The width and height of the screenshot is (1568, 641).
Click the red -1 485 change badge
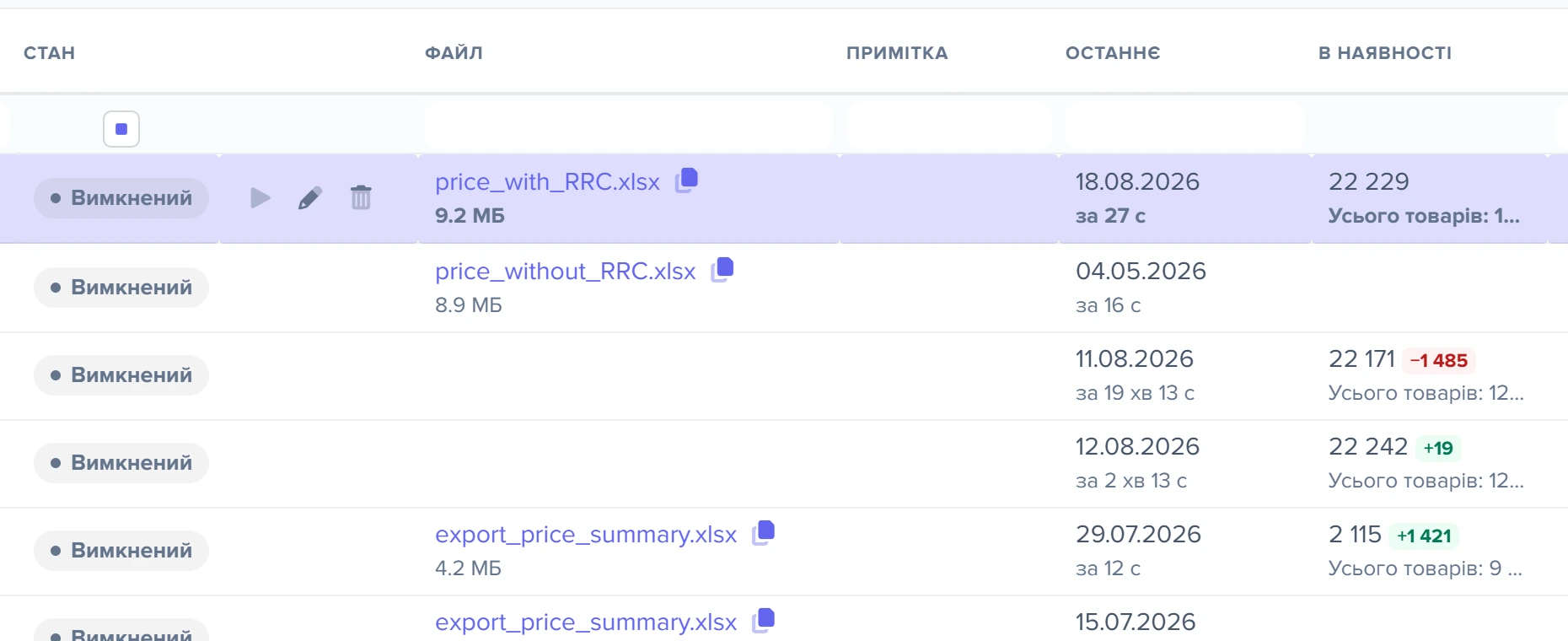[1439, 360]
